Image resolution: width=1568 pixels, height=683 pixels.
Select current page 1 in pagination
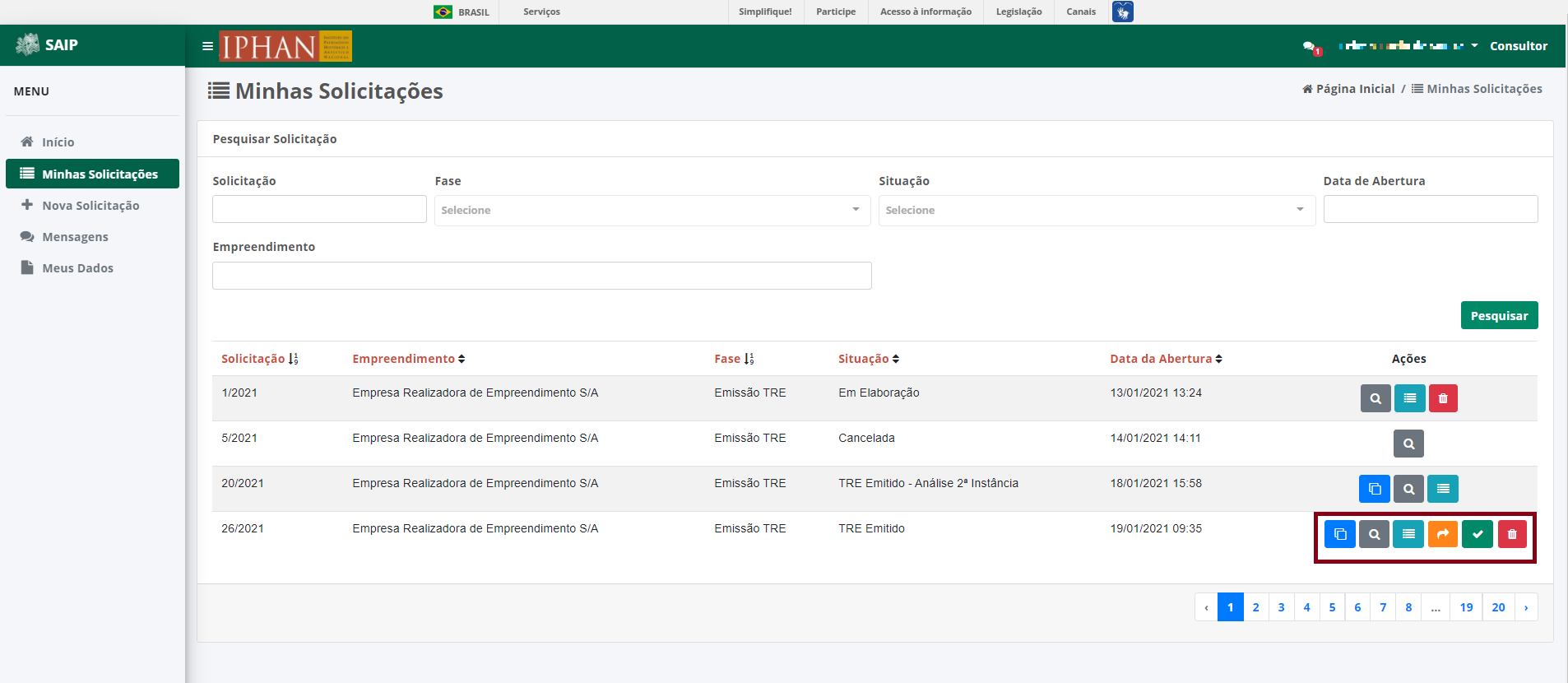pyautogui.click(x=1230, y=607)
